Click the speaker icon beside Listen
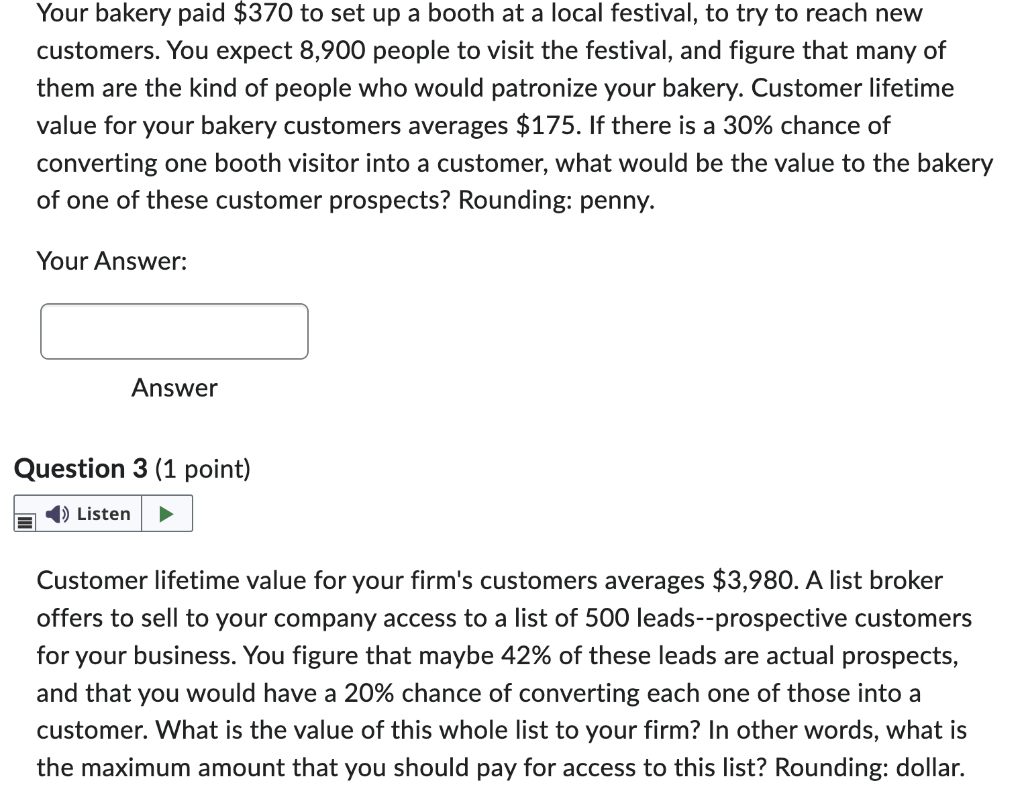Image resolution: width=1024 pixels, height=787 pixels. (x=60, y=514)
